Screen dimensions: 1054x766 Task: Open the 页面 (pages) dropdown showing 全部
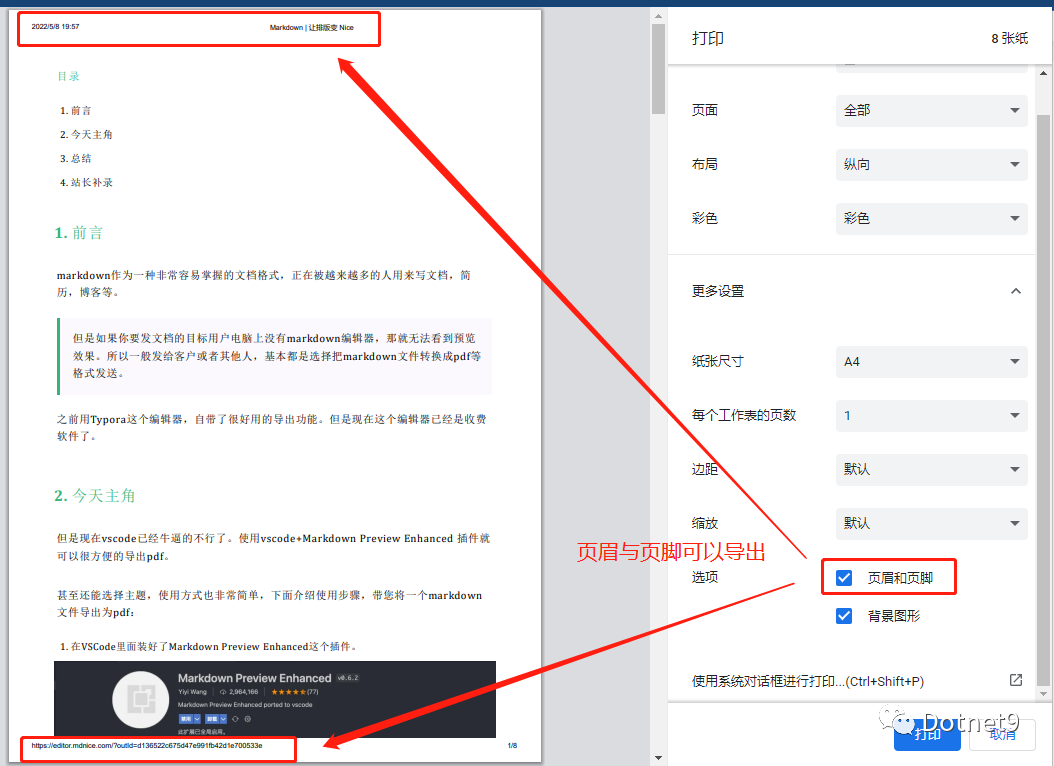pos(932,110)
